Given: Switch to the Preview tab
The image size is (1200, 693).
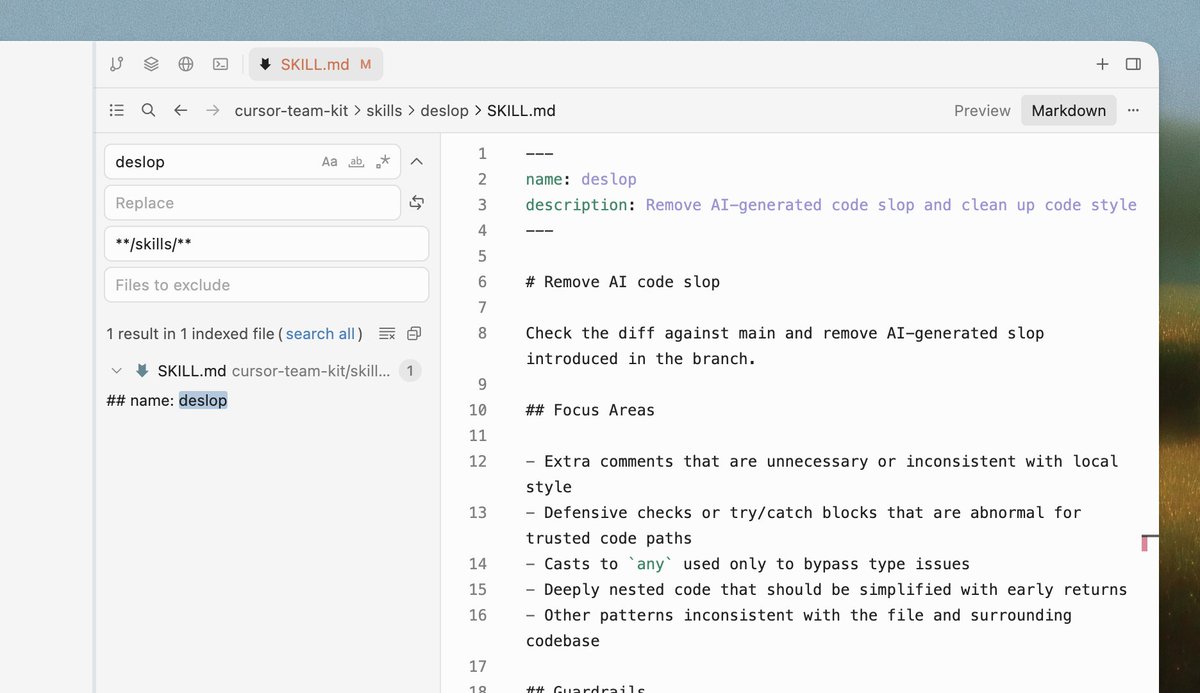Looking at the screenshot, I should tap(981, 110).
